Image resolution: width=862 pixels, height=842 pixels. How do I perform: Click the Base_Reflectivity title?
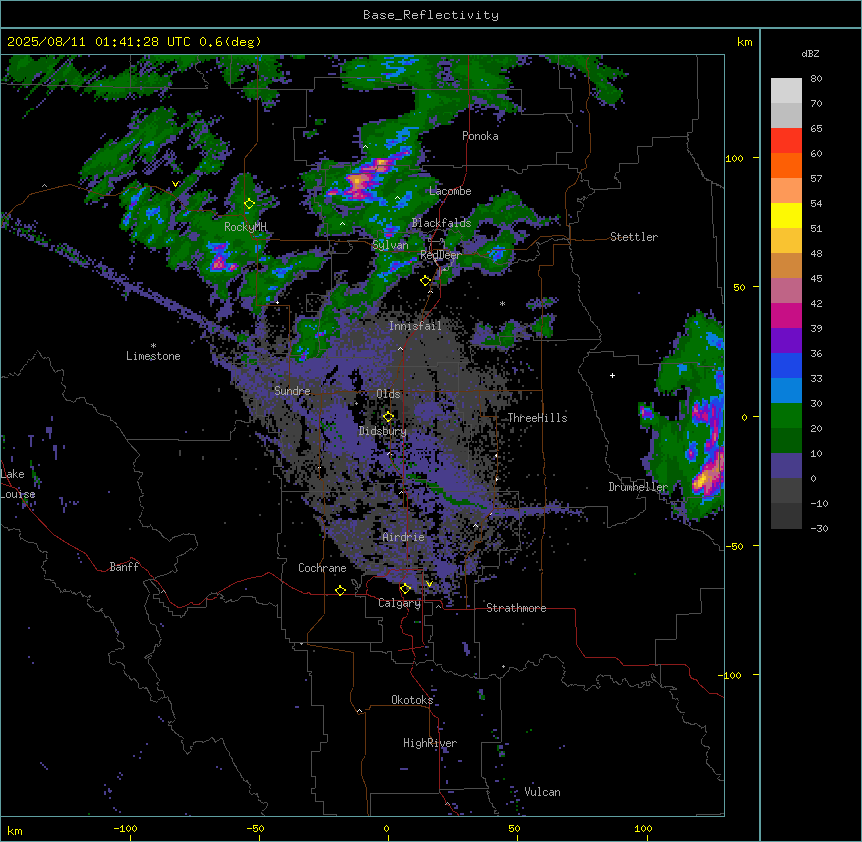(431, 15)
